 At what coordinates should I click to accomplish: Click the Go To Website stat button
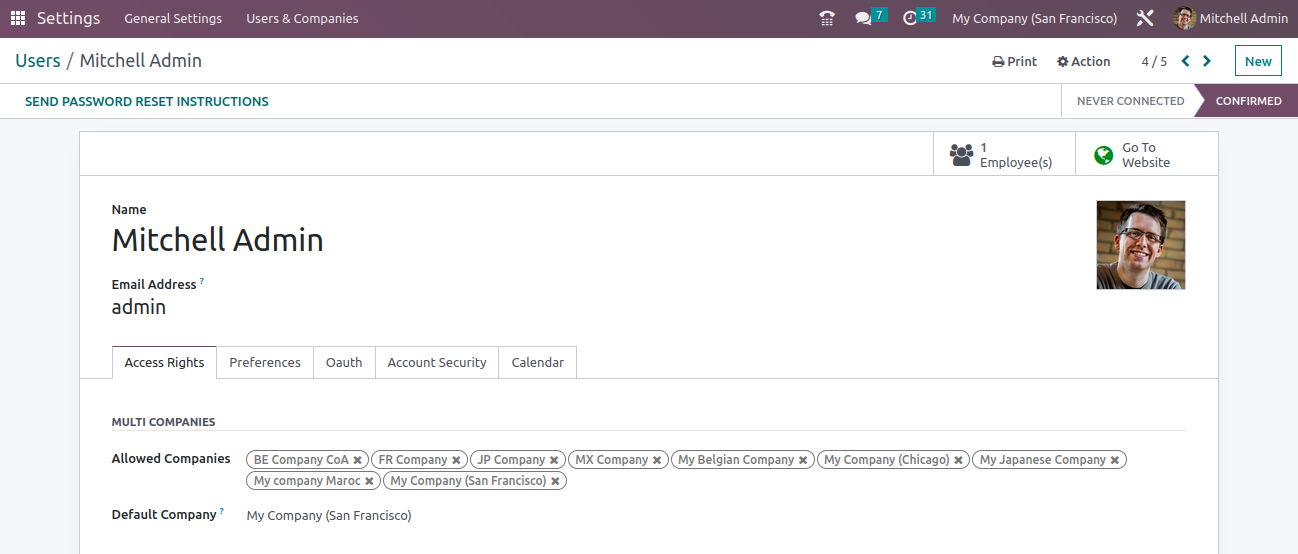pos(1147,154)
